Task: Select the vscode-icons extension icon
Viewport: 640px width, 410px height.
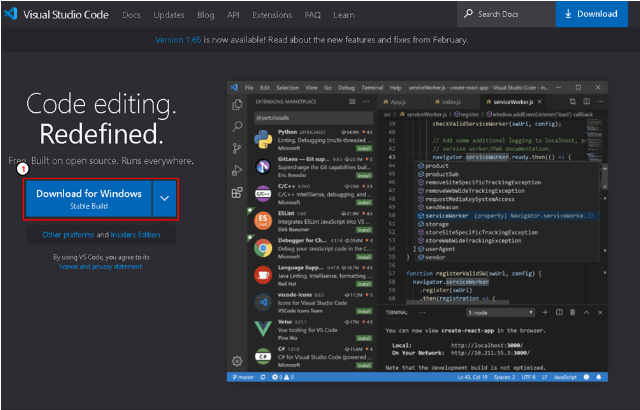Action: [263, 302]
